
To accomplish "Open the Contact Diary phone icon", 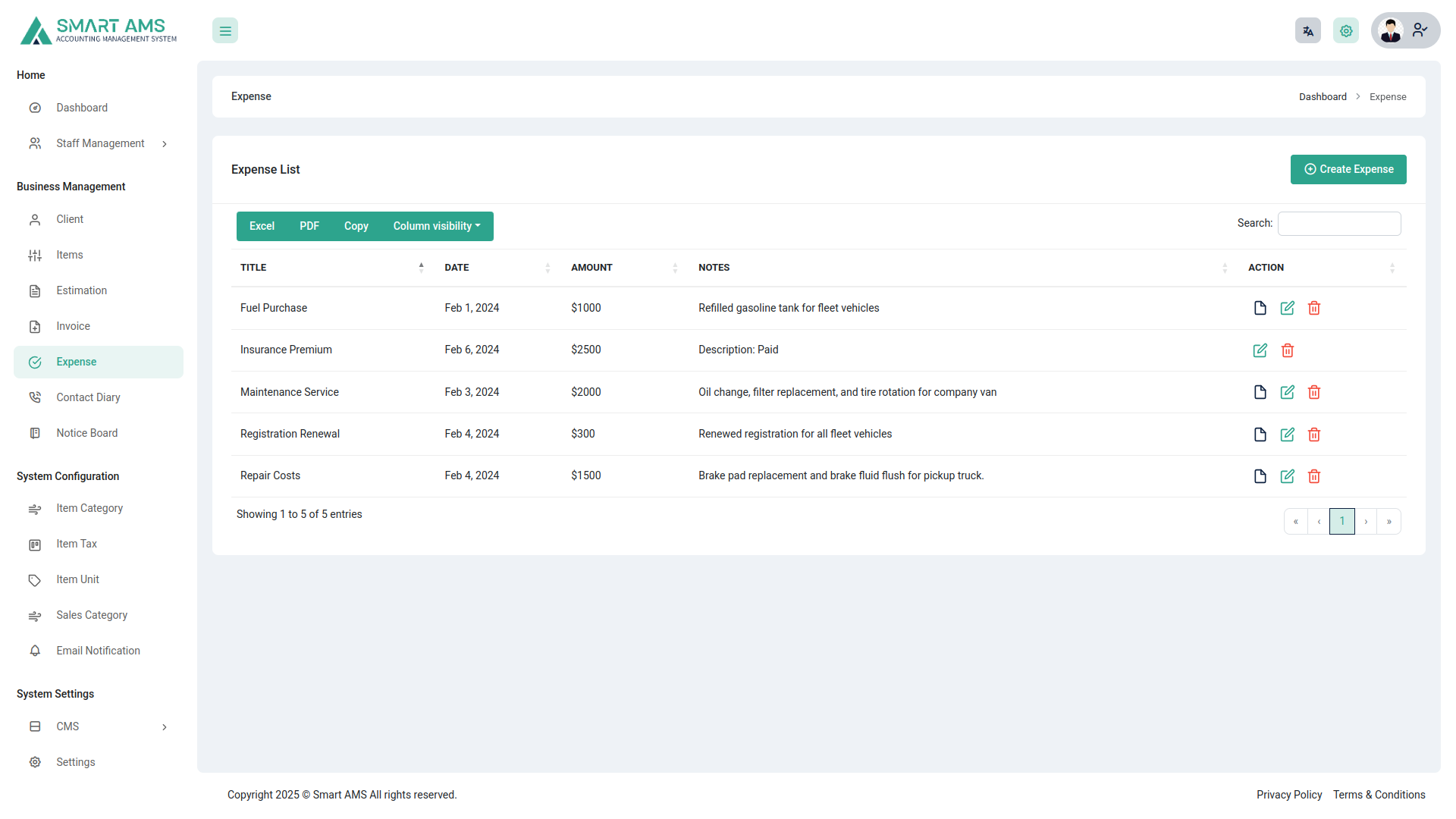I will [35, 397].
